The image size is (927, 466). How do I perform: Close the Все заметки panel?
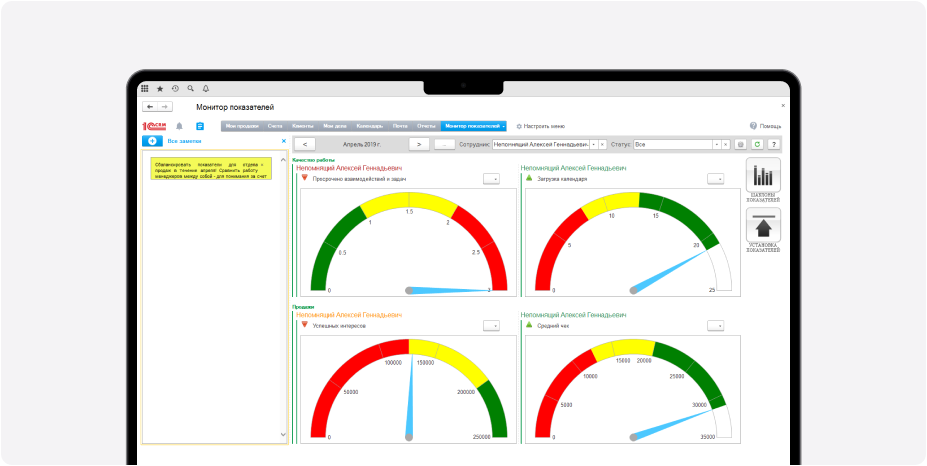[283, 141]
